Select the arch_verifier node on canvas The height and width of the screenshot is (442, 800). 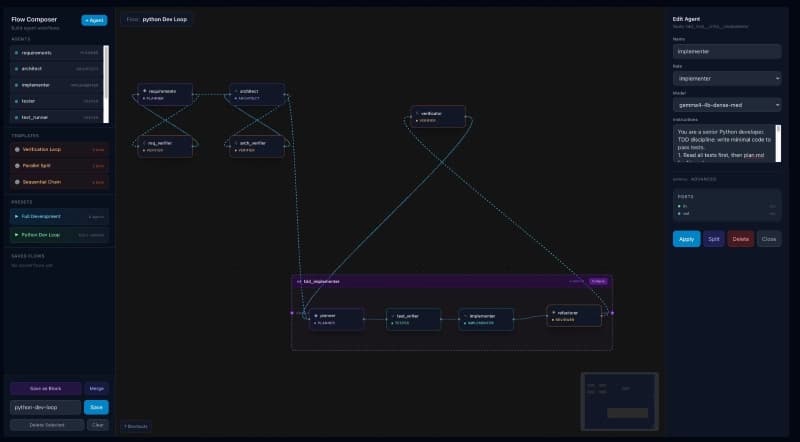257,146
